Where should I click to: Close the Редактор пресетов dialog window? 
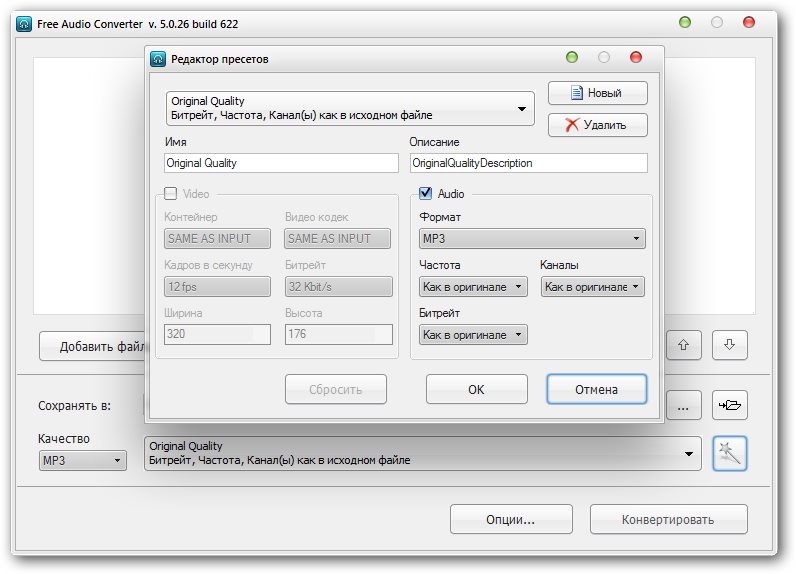(x=636, y=58)
